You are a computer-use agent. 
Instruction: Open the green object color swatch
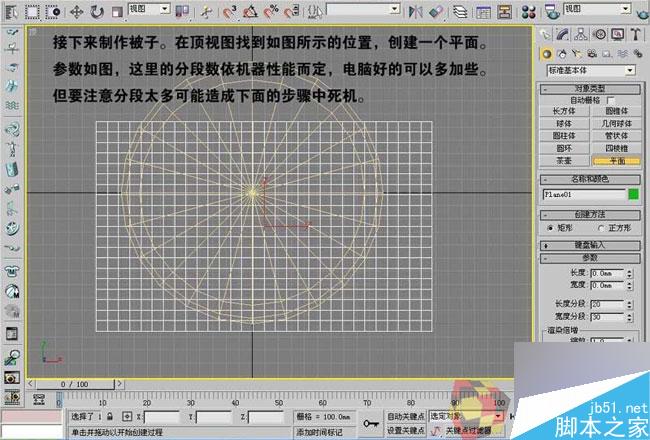633,194
